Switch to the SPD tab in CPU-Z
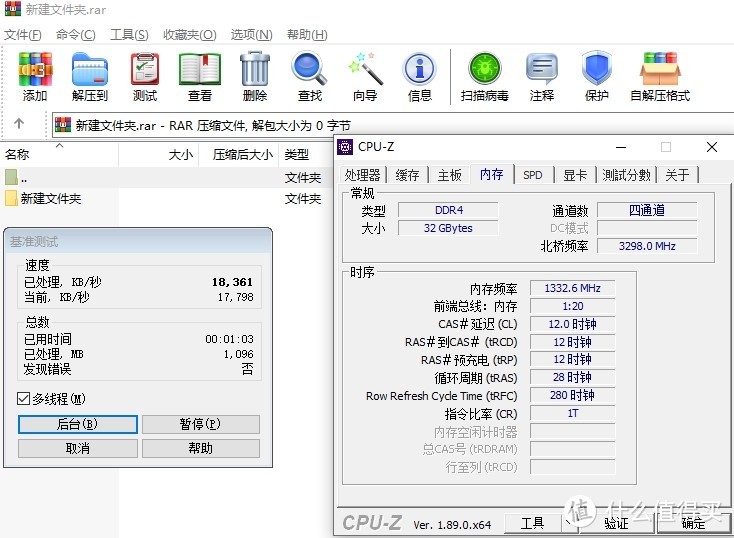This screenshot has height=538, width=734. (533, 175)
